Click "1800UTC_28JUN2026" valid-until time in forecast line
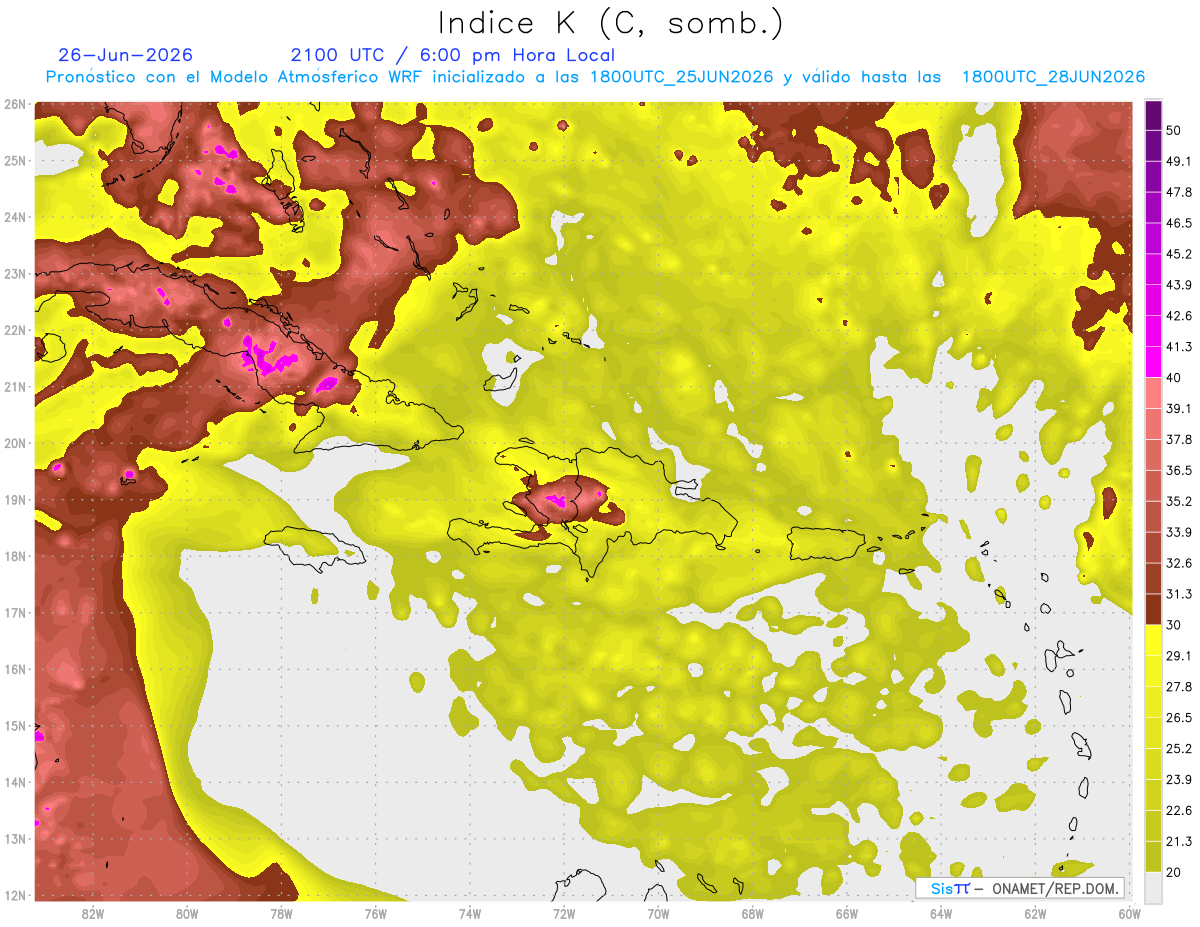The image size is (1200, 927). [x=1053, y=77]
